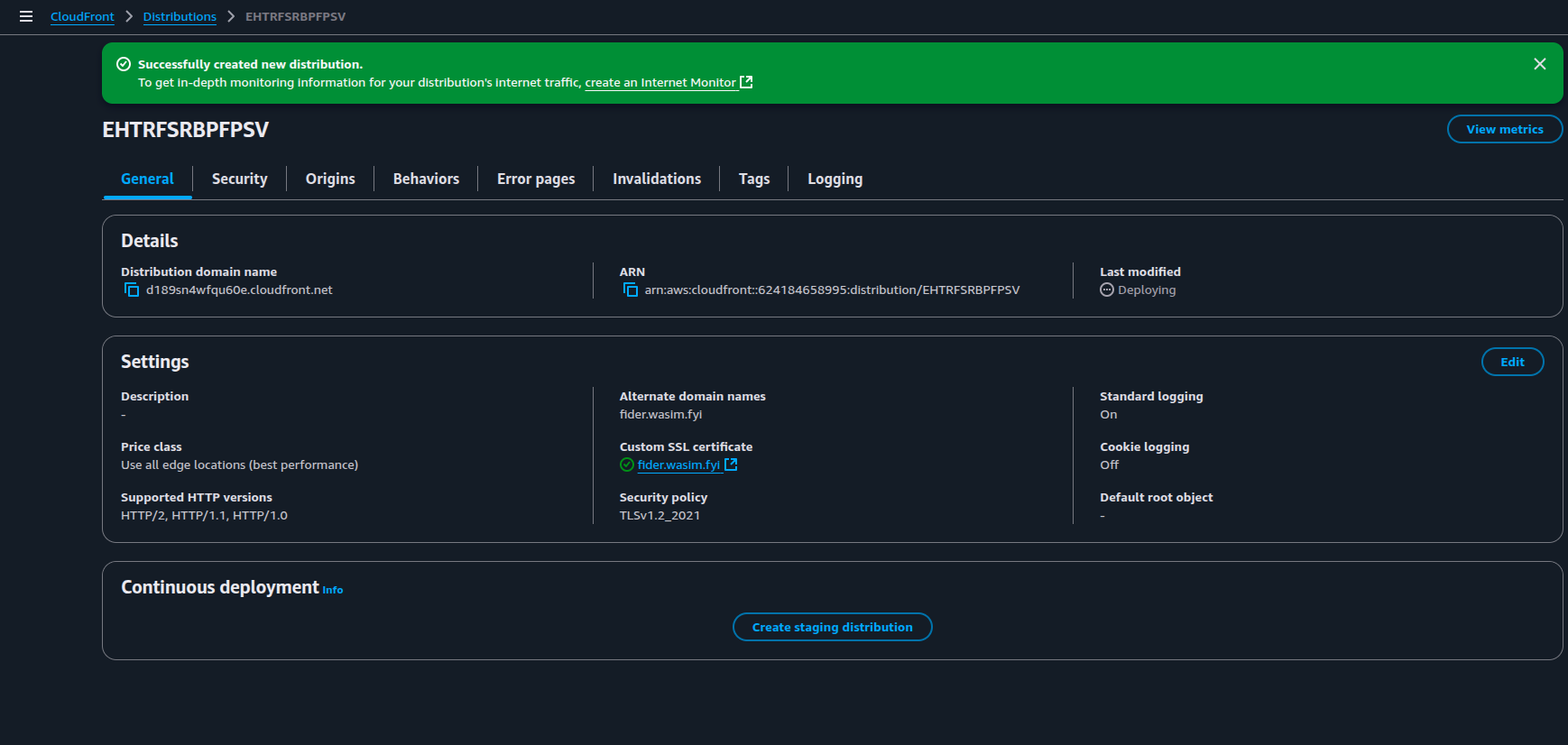Click the Internet Monitor external link icon
The width and height of the screenshot is (1568, 745).
pyautogui.click(x=746, y=82)
